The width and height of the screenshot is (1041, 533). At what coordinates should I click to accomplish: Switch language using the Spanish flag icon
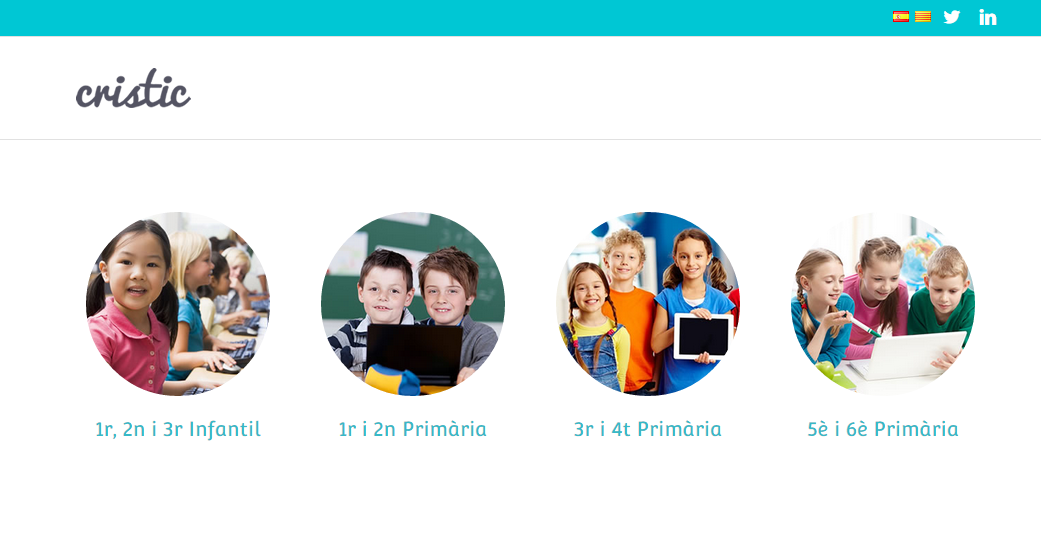[900, 17]
